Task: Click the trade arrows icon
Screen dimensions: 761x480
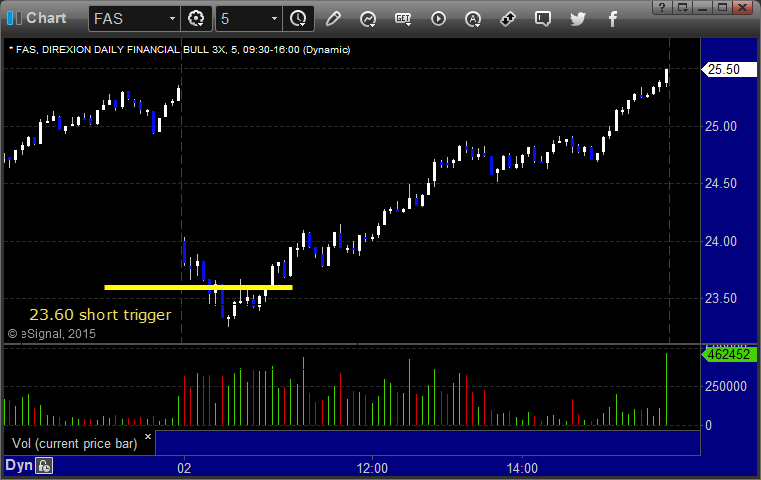Action: [x=508, y=19]
